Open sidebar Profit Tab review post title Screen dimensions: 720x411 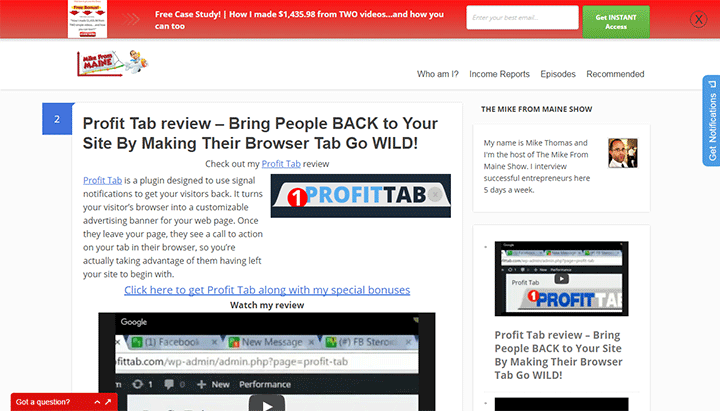(558, 355)
